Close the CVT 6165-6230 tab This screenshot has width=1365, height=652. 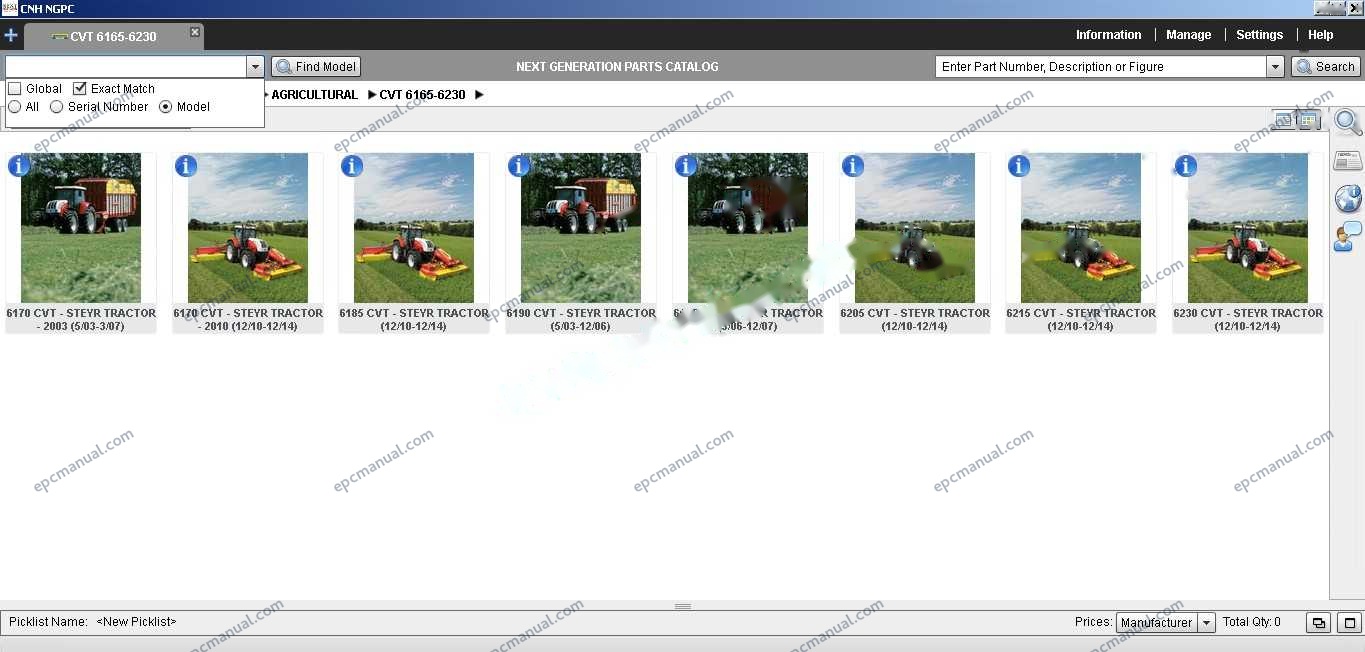195,32
